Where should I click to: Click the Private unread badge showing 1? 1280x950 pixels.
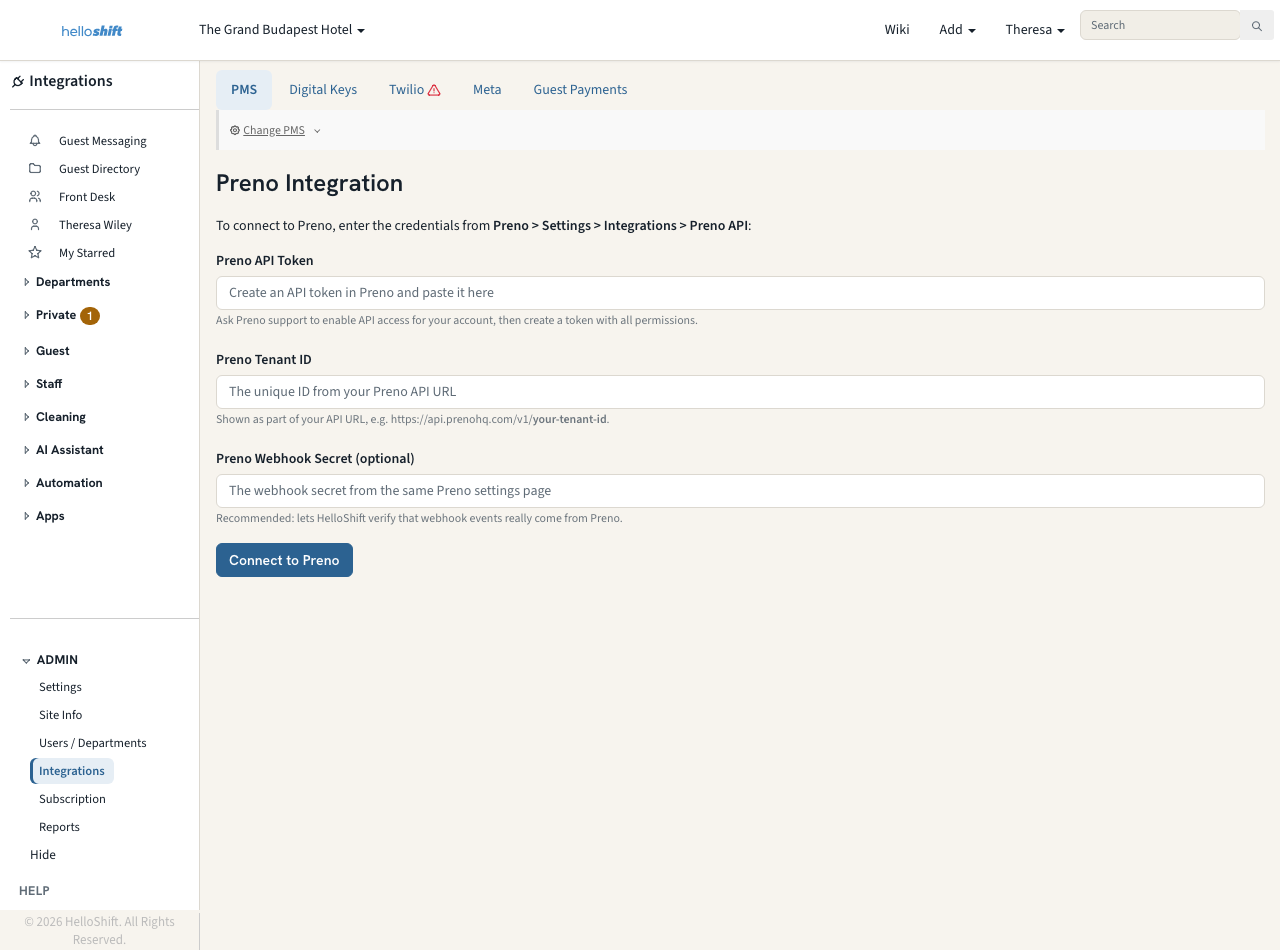(90, 316)
